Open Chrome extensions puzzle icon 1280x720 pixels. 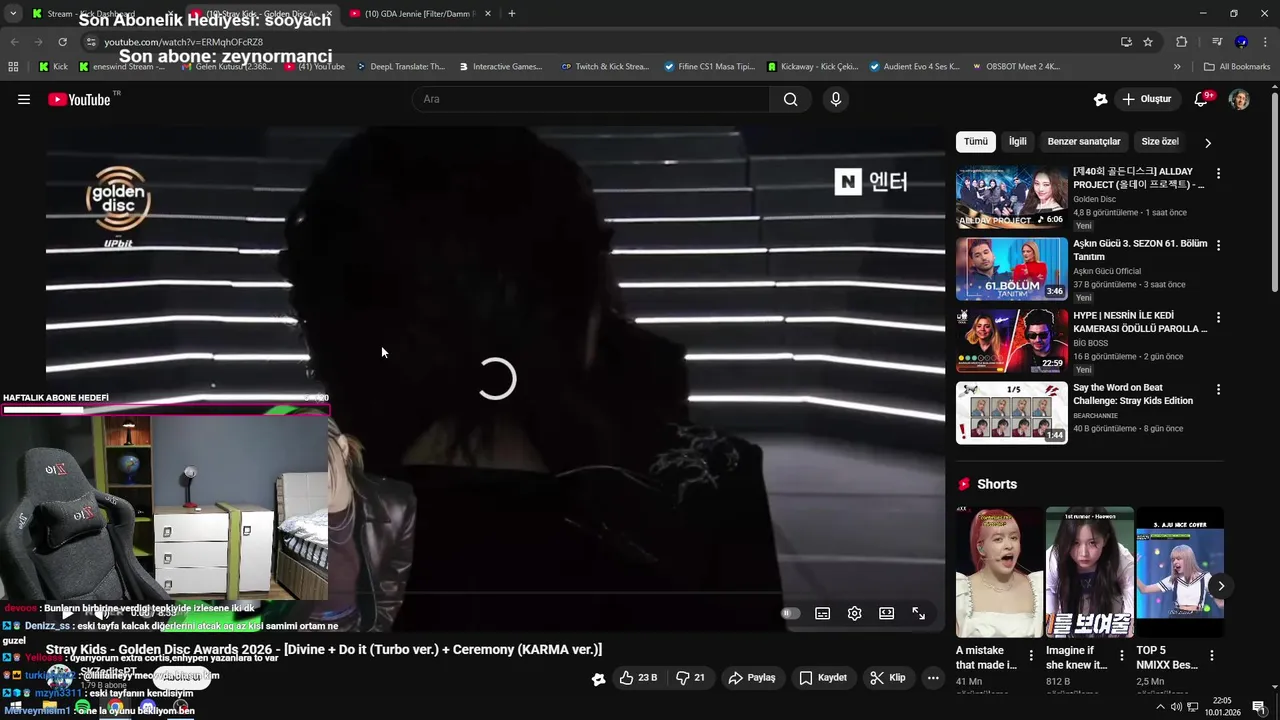tap(1181, 42)
